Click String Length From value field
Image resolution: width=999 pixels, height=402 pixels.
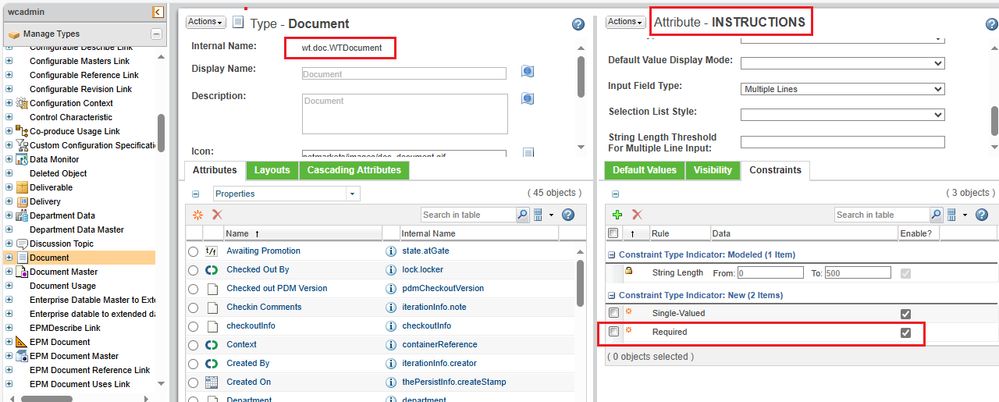(770, 273)
